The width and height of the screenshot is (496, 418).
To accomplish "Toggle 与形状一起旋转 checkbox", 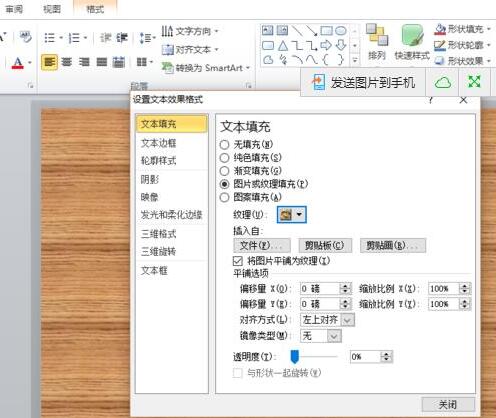I will pyautogui.click(x=237, y=373).
